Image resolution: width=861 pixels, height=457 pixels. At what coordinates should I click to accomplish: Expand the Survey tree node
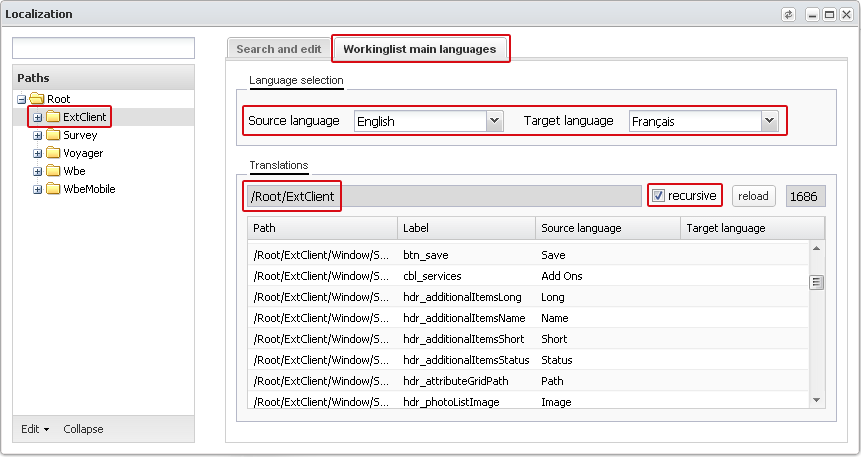point(37,136)
